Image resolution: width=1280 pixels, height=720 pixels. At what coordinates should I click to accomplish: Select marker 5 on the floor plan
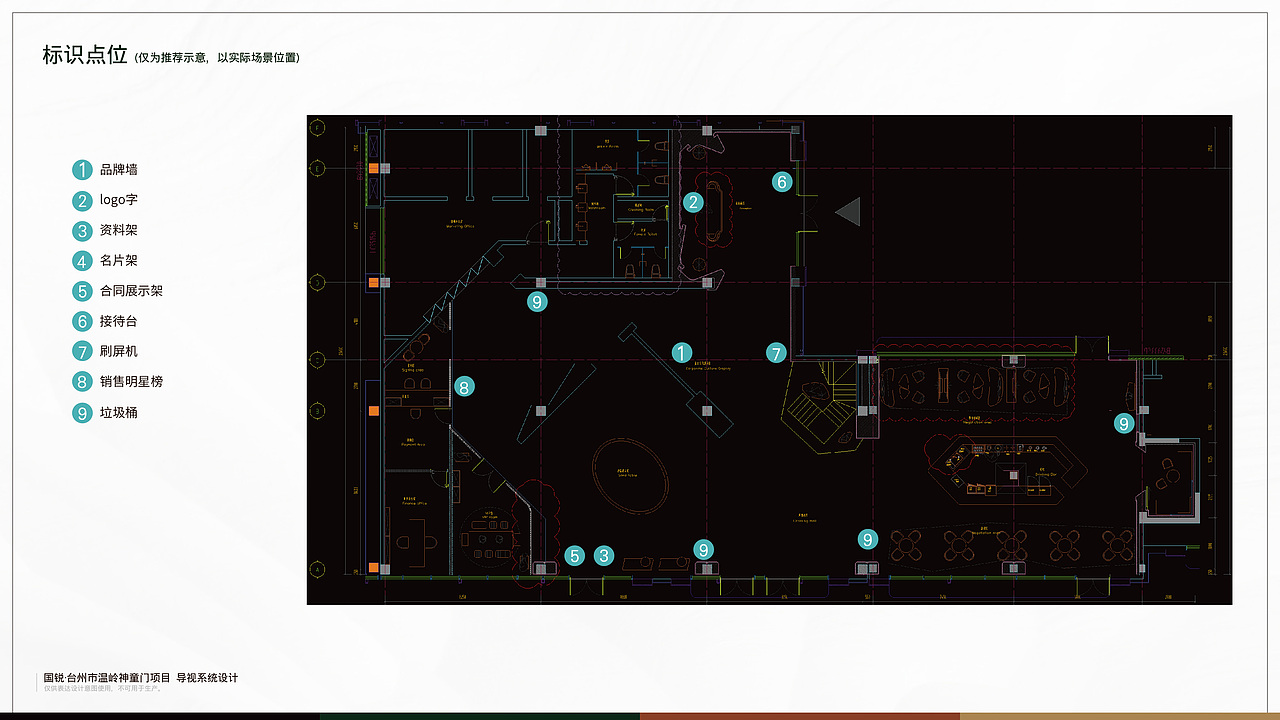tap(574, 556)
